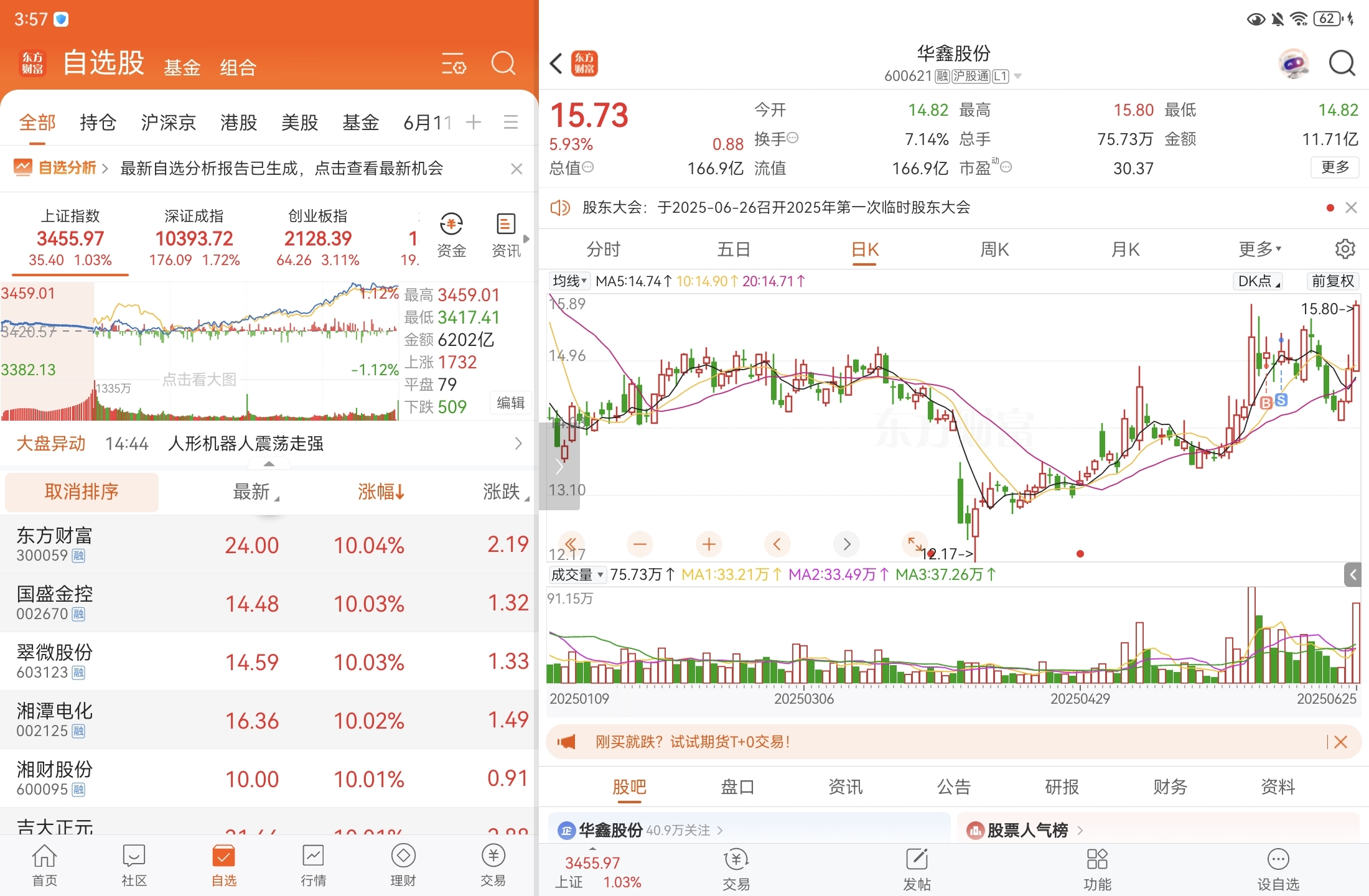Tap the search icon in watchlist header
Image resolution: width=1369 pixels, height=896 pixels.
click(x=503, y=63)
